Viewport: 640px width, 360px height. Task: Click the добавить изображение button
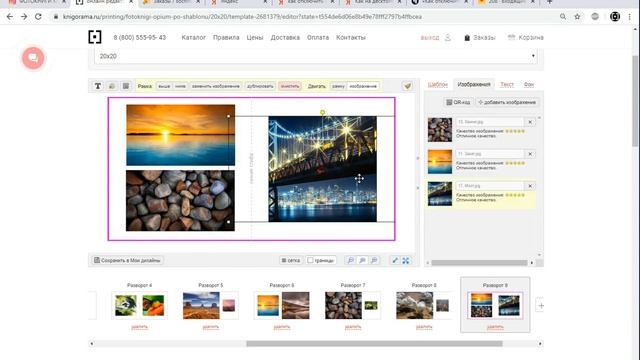(x=507, y=102)
